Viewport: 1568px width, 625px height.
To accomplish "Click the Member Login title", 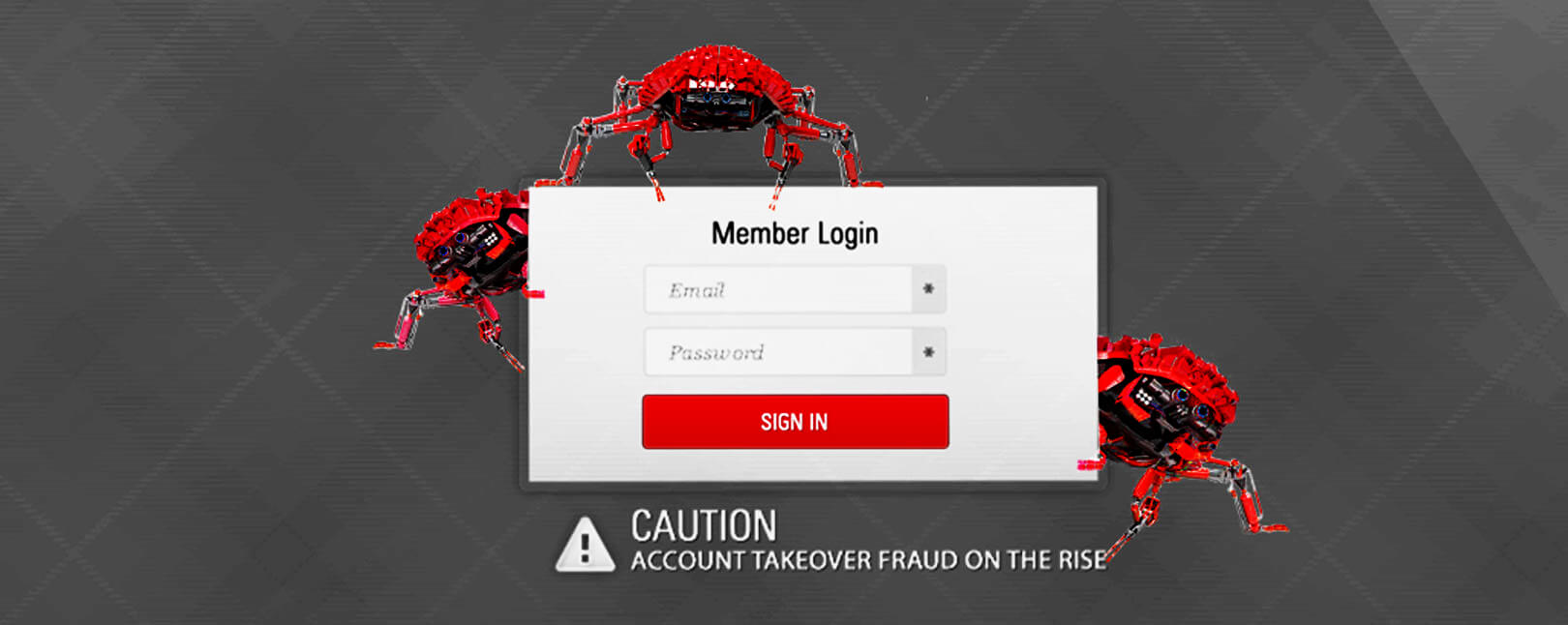I will point(795,233).
